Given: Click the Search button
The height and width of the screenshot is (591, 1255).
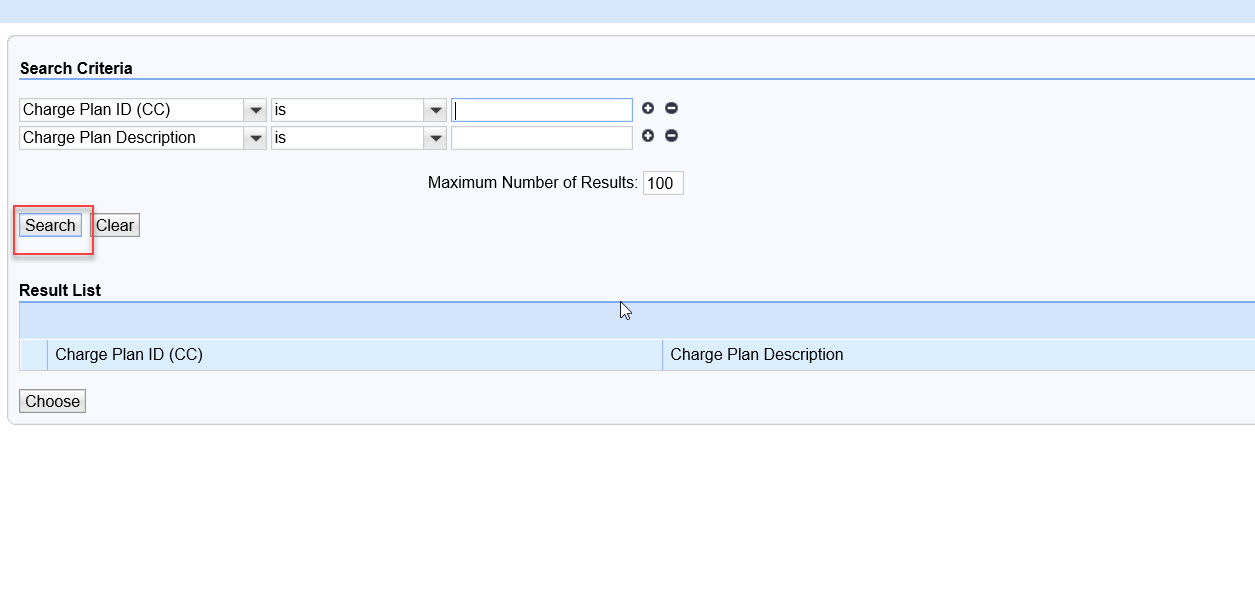Looking at the screenshot, I should tap(51, 225).
